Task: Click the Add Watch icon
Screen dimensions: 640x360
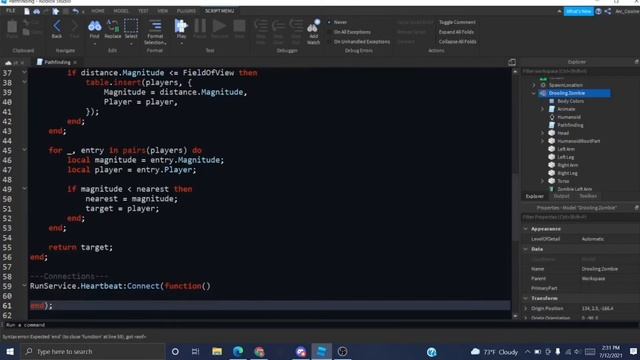Action: [313, 27]
